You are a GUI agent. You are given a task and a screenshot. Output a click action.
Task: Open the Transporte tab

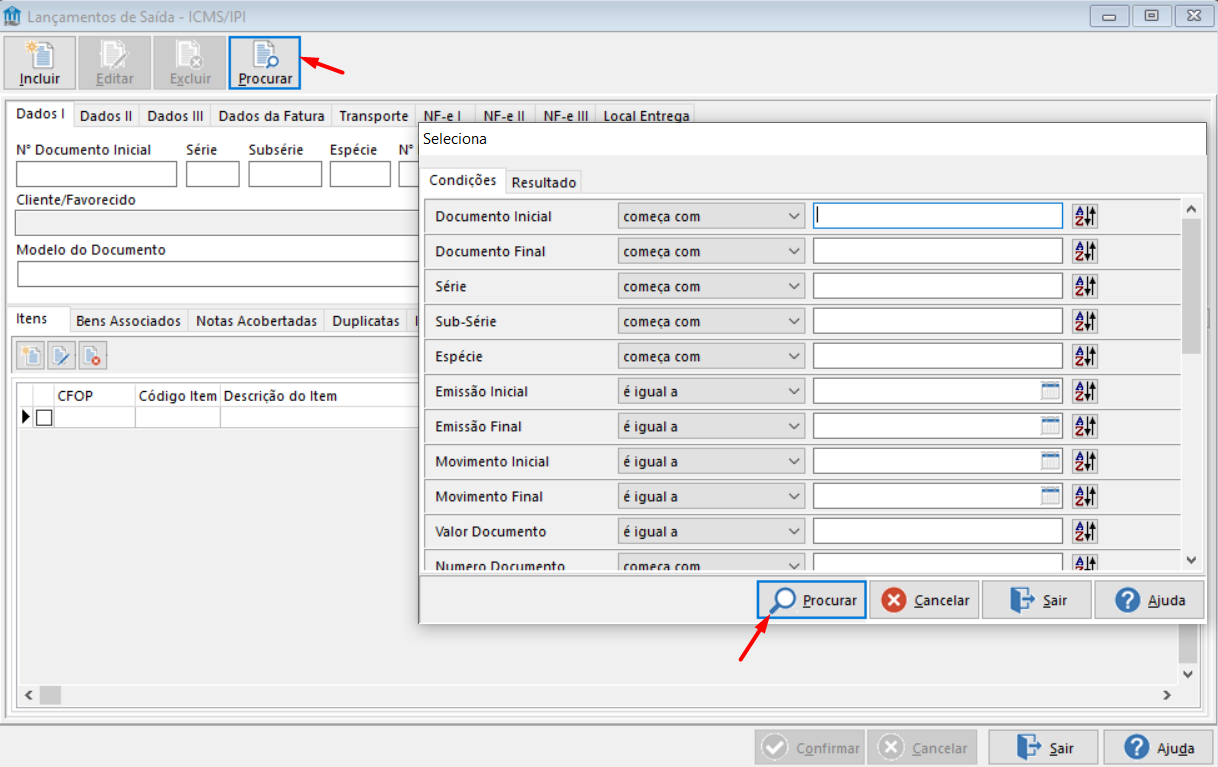coord(374,116)
